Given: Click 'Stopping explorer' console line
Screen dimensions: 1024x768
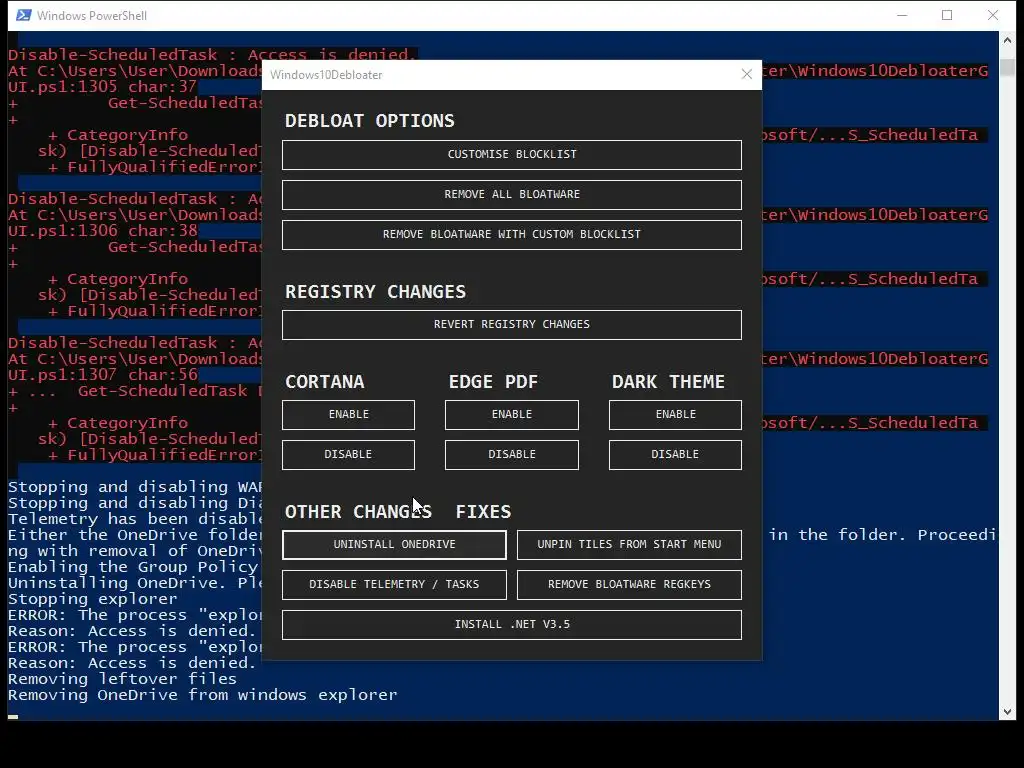Looking at the screenshot, I should (92, 599).
